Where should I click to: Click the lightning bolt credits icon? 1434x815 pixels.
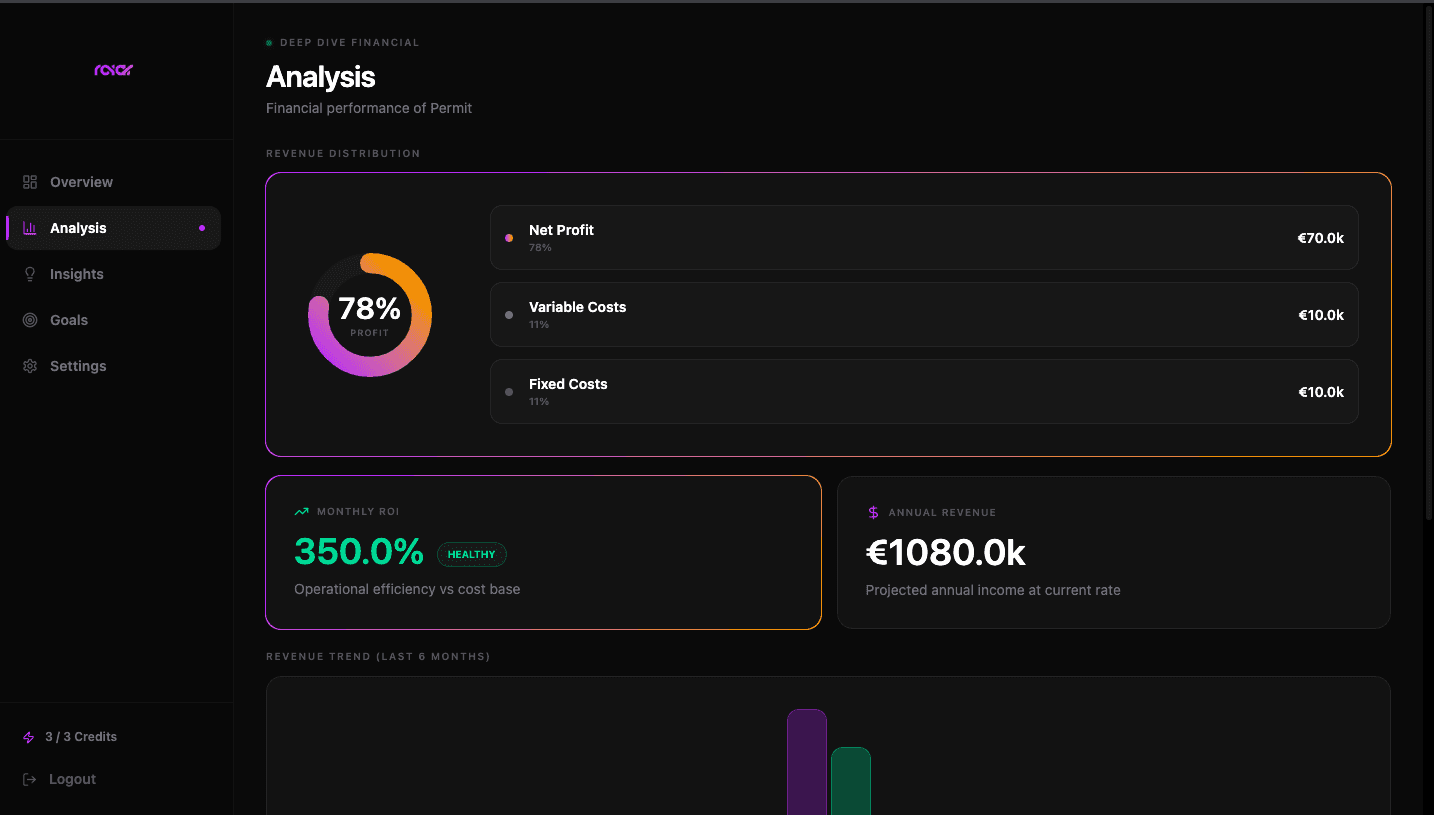[29, 737]
